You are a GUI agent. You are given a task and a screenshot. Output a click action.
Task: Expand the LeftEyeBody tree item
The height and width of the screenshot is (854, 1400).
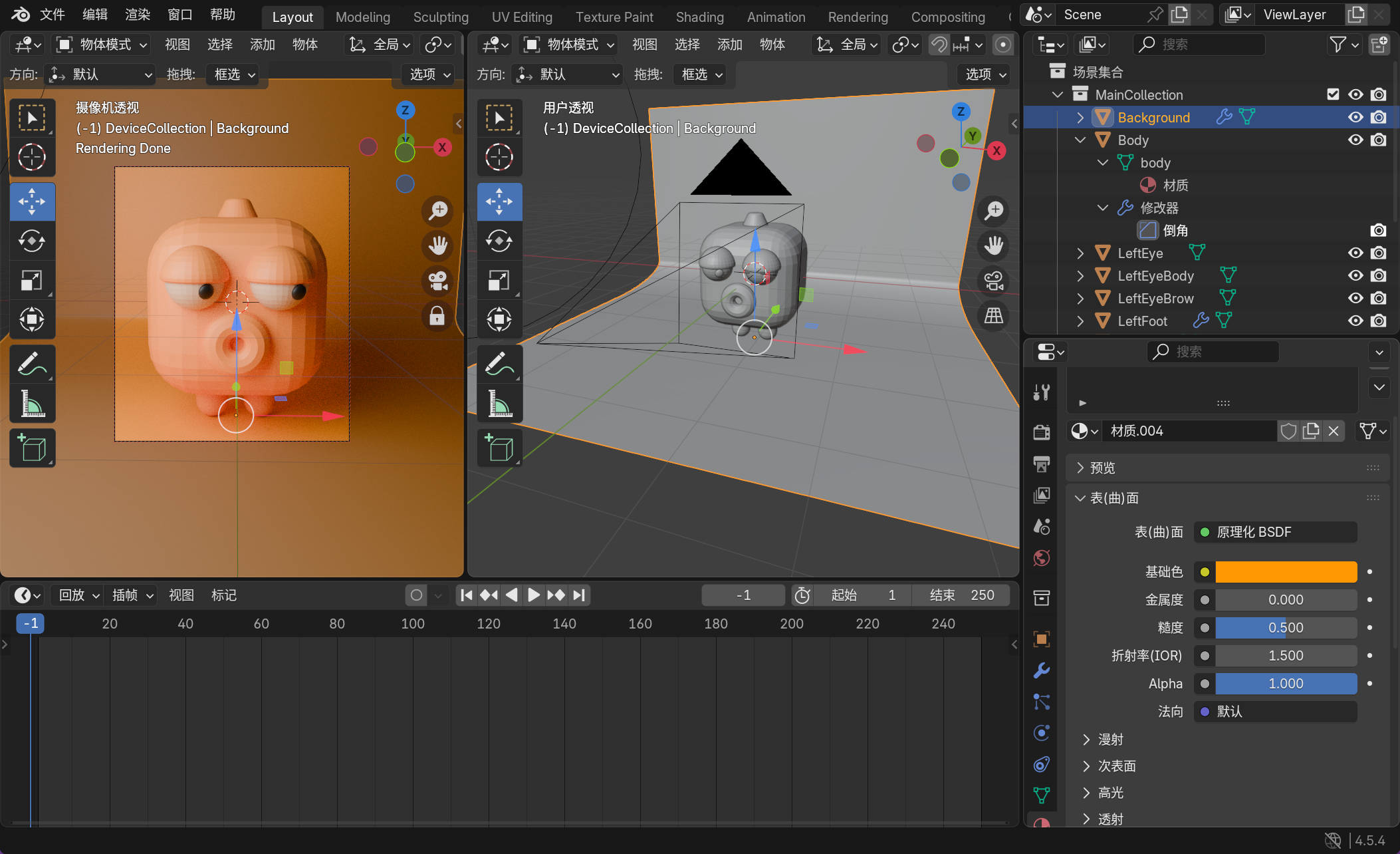[1080, 275]
